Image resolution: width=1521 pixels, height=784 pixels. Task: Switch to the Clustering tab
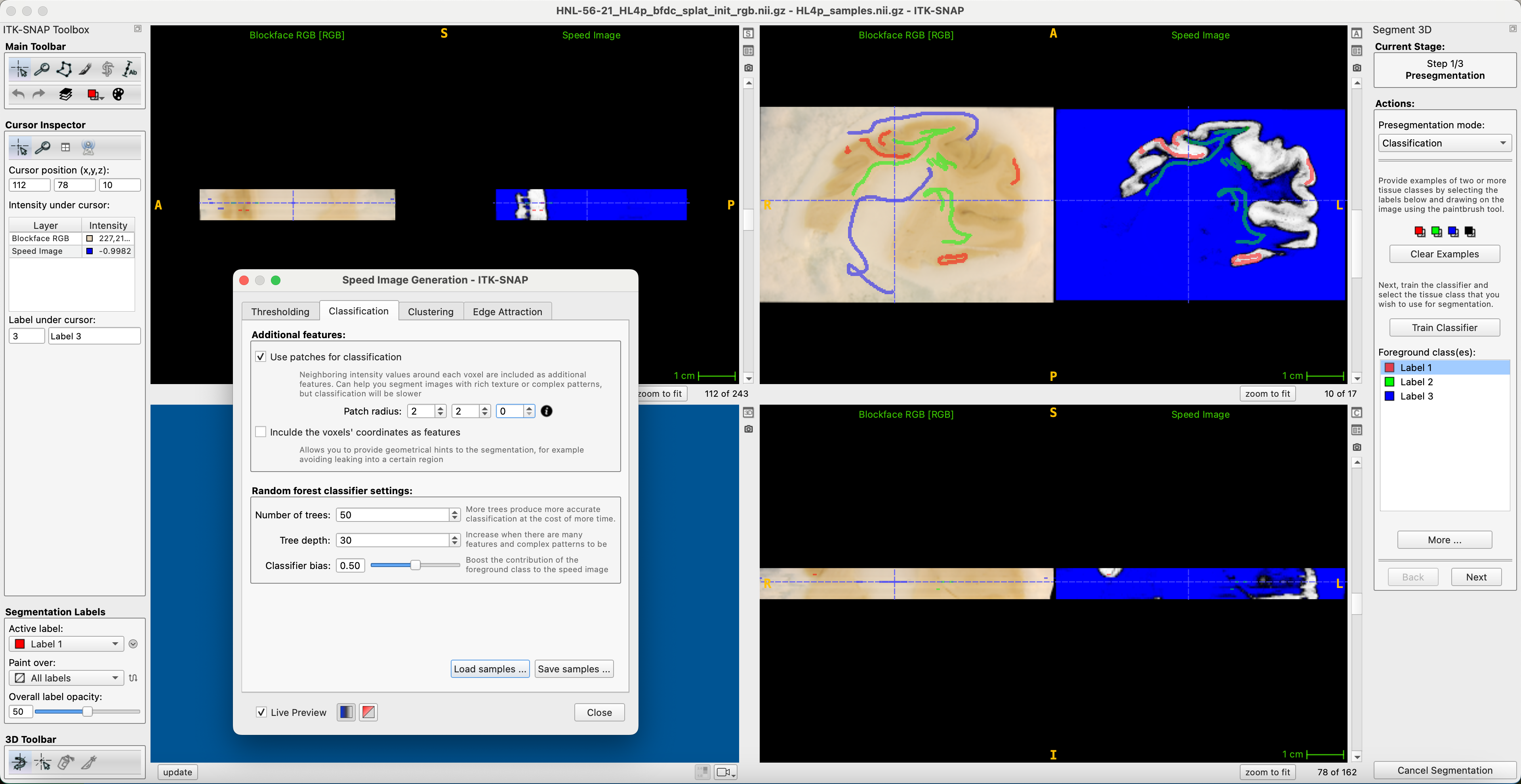[x=431, y=312]
